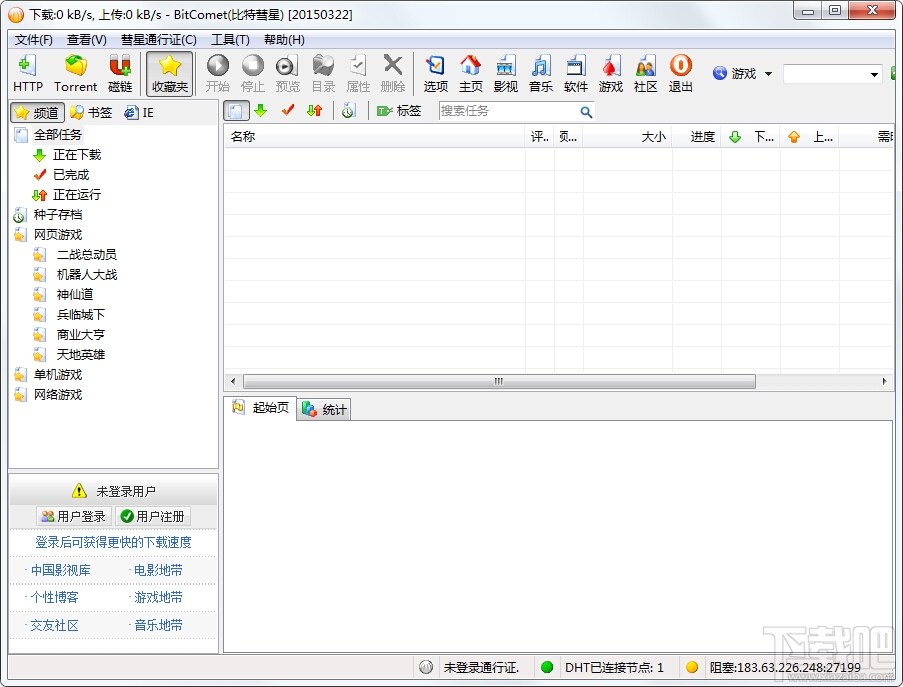903x687 pixels.
Task: Open the 音乐 music icon
Action: pos(541,74)
